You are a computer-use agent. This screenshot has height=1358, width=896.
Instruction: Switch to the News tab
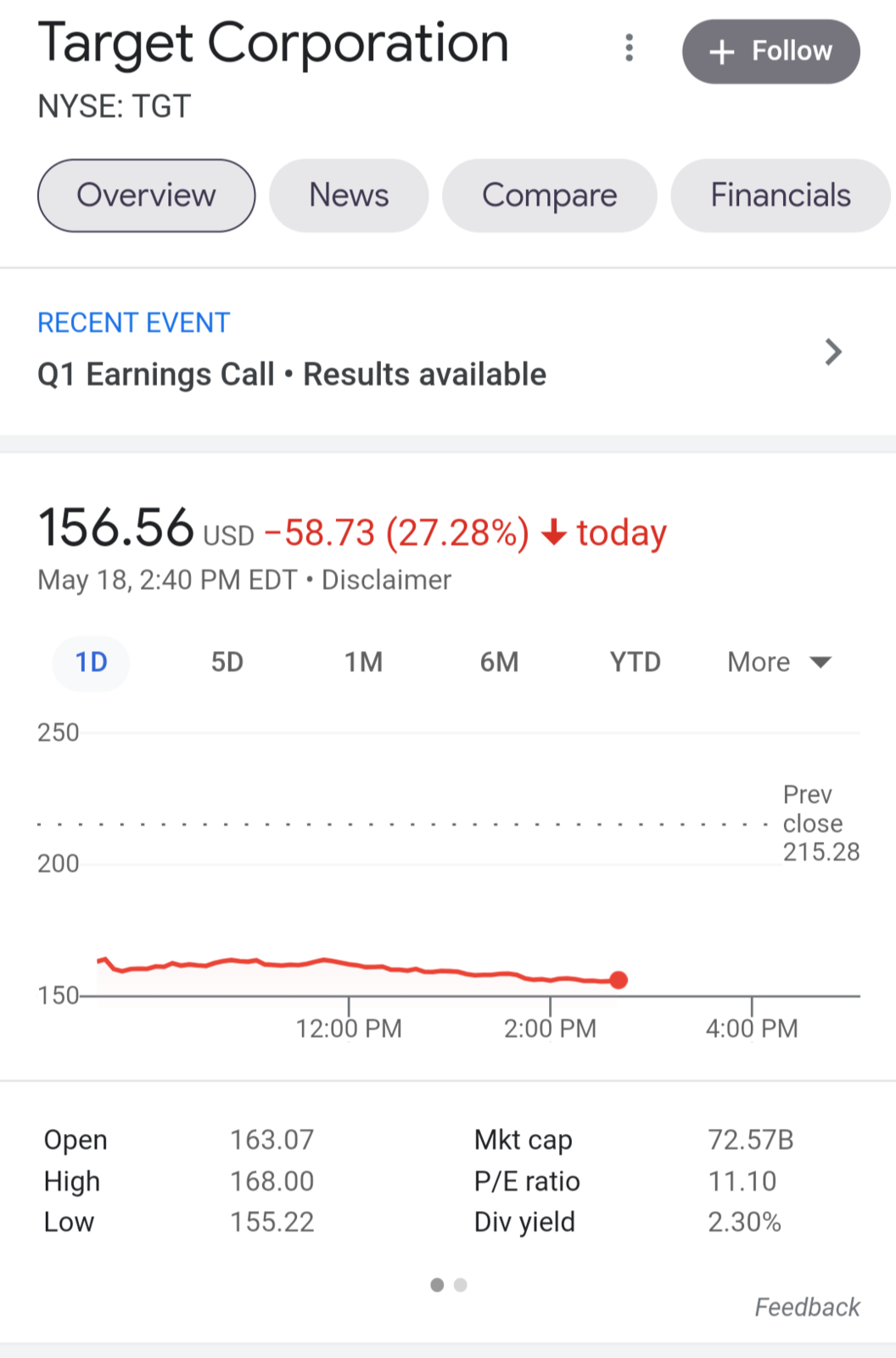pos(349,195)
